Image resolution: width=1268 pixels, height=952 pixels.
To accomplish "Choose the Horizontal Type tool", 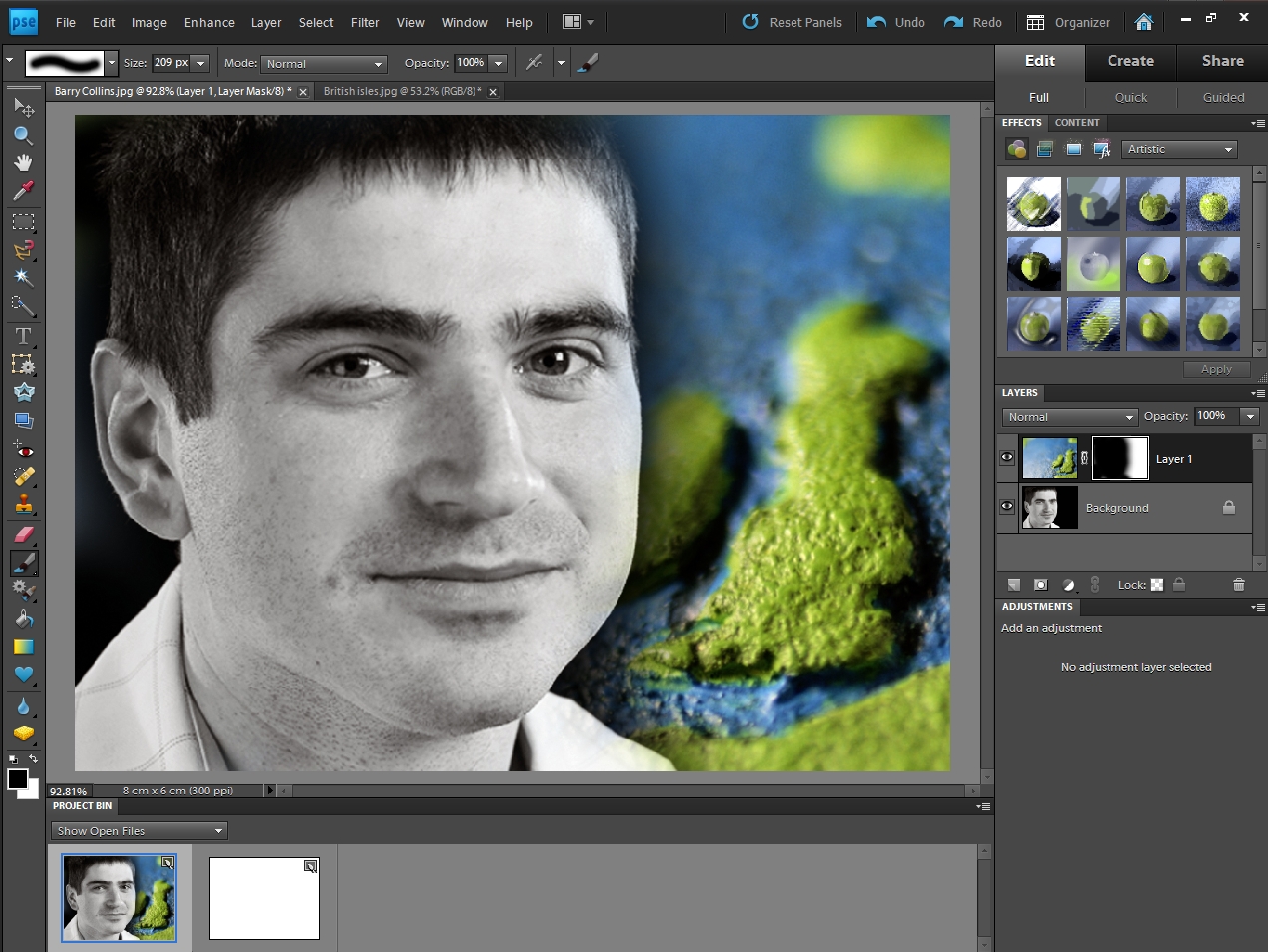I will click(x=23, y=336).
